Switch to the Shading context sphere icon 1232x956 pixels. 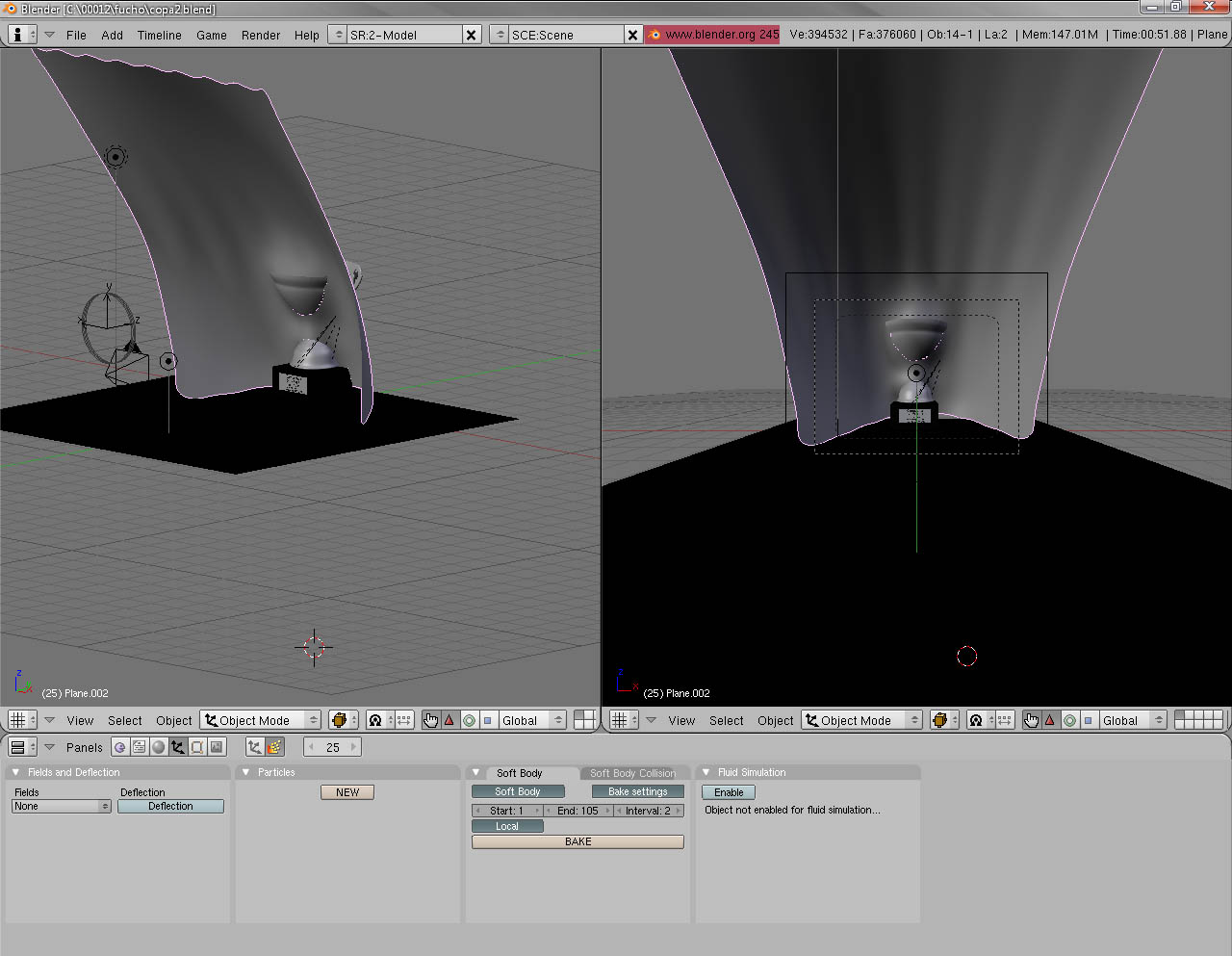[159, 747]
